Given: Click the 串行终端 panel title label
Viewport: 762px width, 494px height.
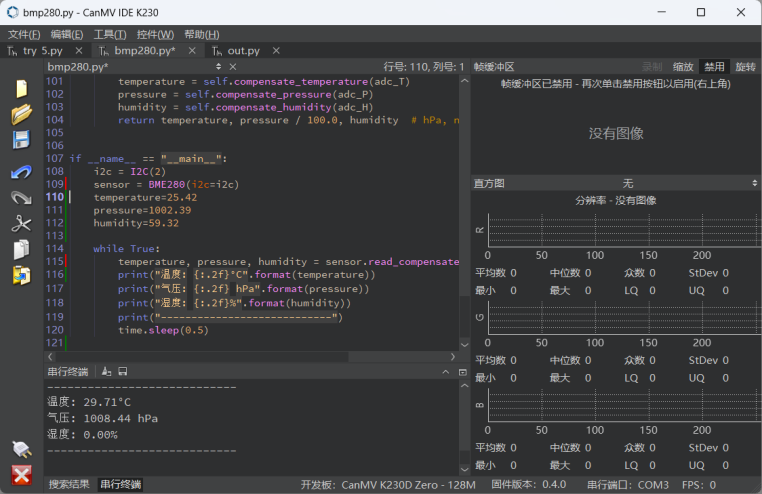Looking at the screenshot, I should [68, 372].
